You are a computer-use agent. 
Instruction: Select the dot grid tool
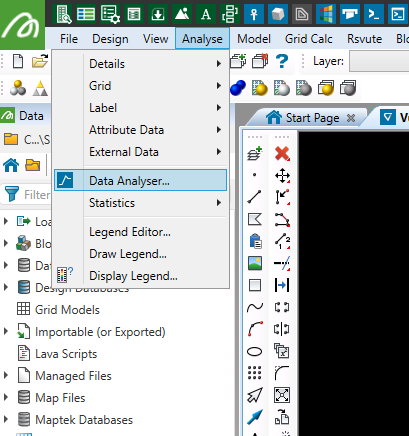255,373
